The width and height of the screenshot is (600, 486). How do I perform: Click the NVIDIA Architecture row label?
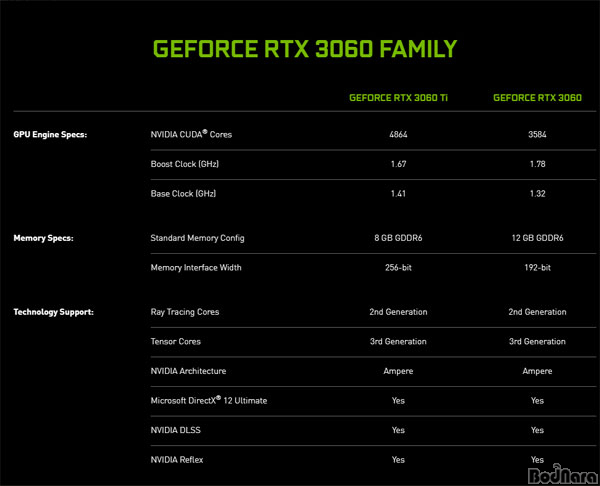[x=188, y=371]
